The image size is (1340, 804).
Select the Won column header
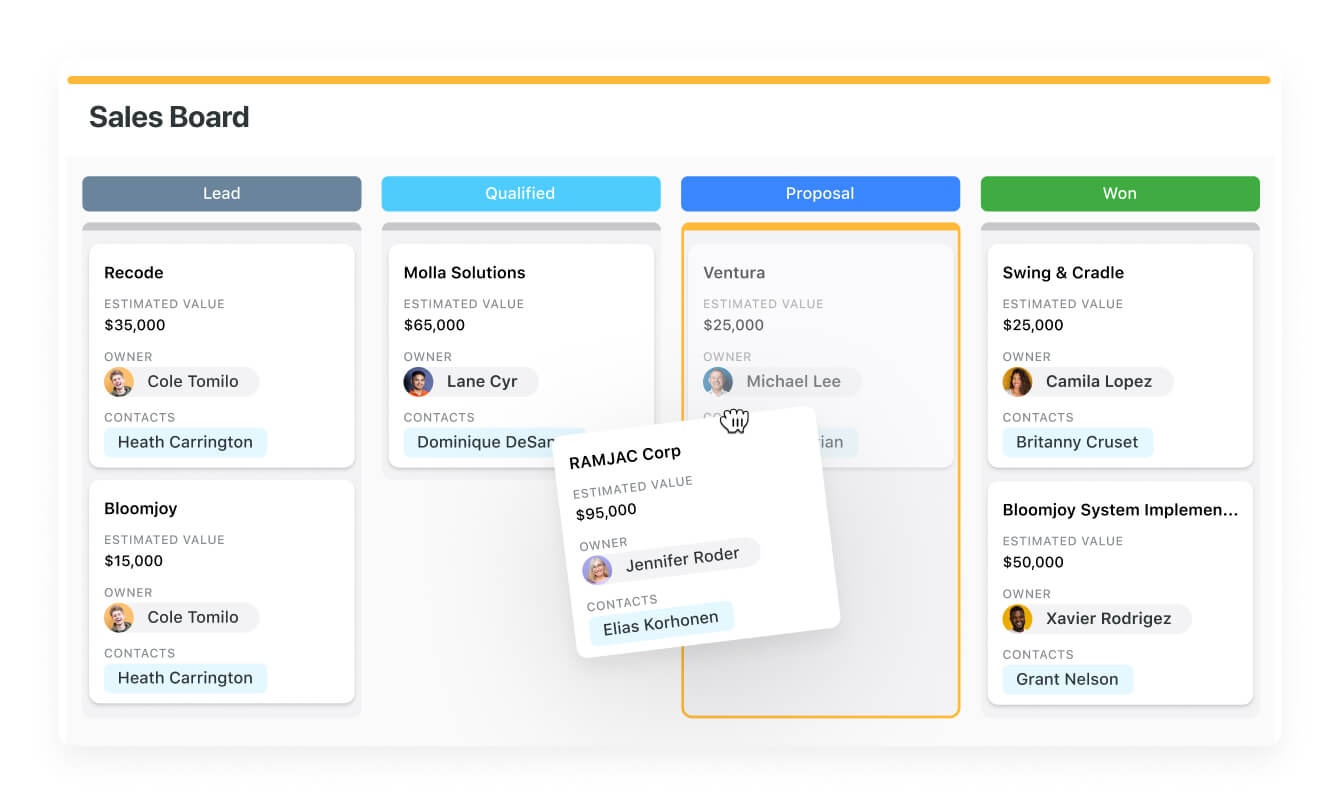(1119, 194)
